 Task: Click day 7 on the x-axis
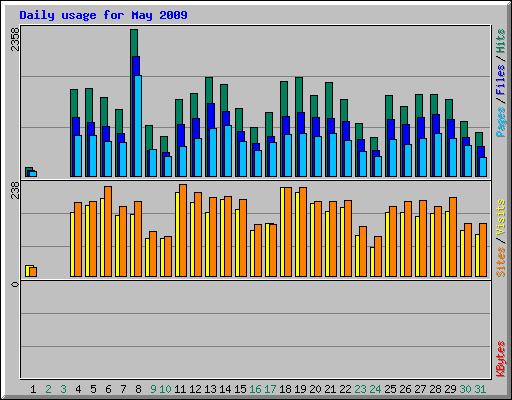click(123, 389)
